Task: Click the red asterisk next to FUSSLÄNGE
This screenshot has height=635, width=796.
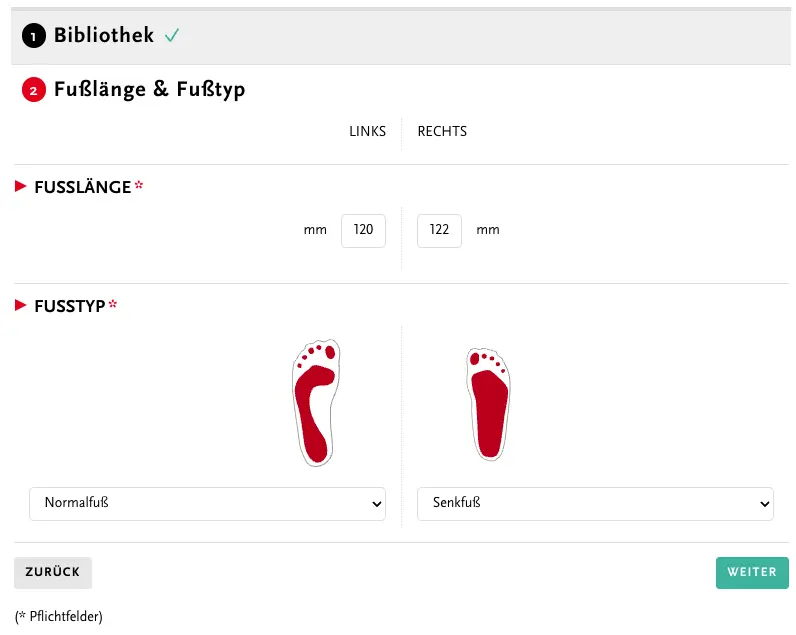Action: [139, 187]
